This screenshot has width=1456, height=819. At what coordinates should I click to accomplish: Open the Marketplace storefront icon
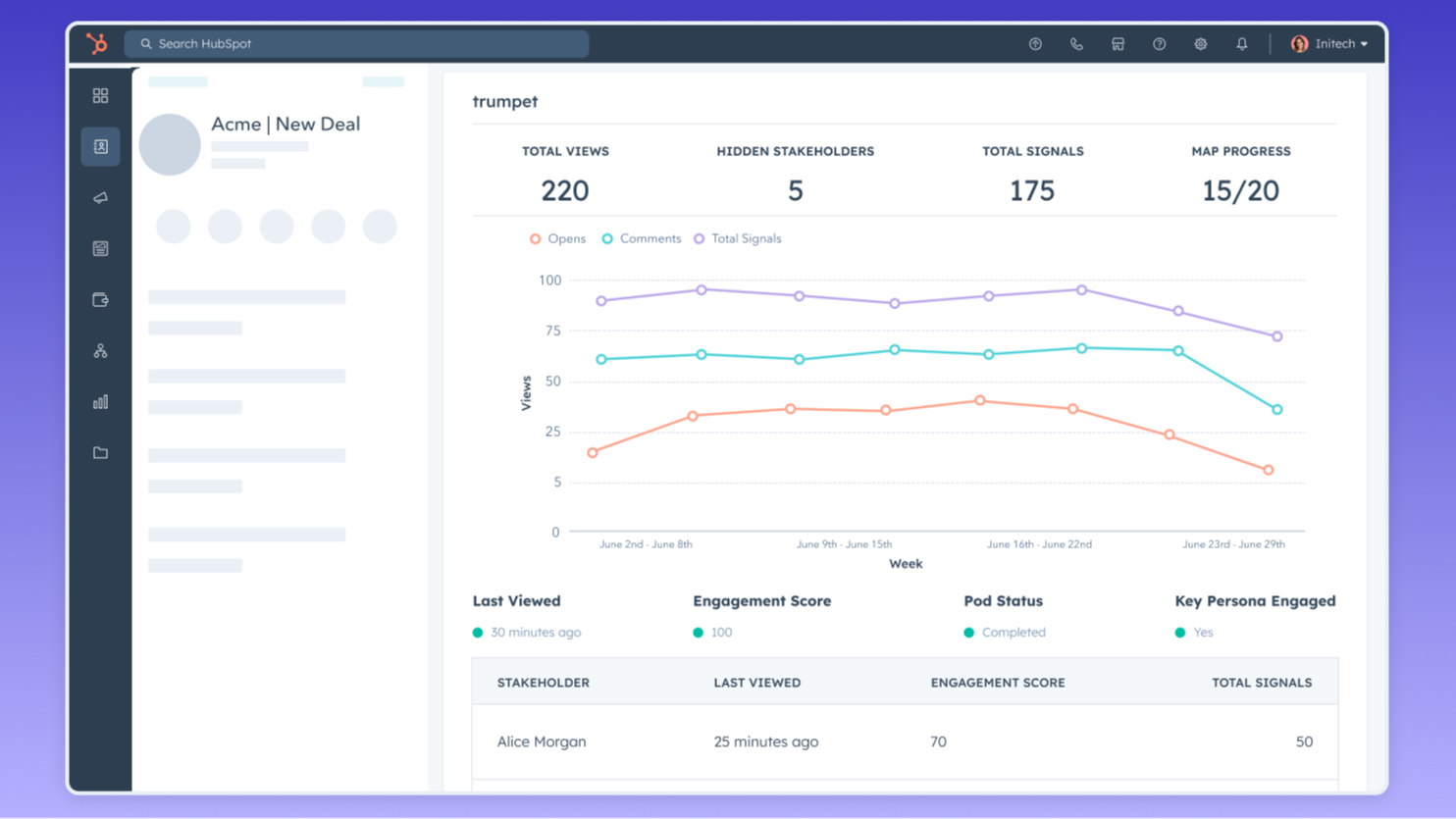click(x=1118, y=44)
